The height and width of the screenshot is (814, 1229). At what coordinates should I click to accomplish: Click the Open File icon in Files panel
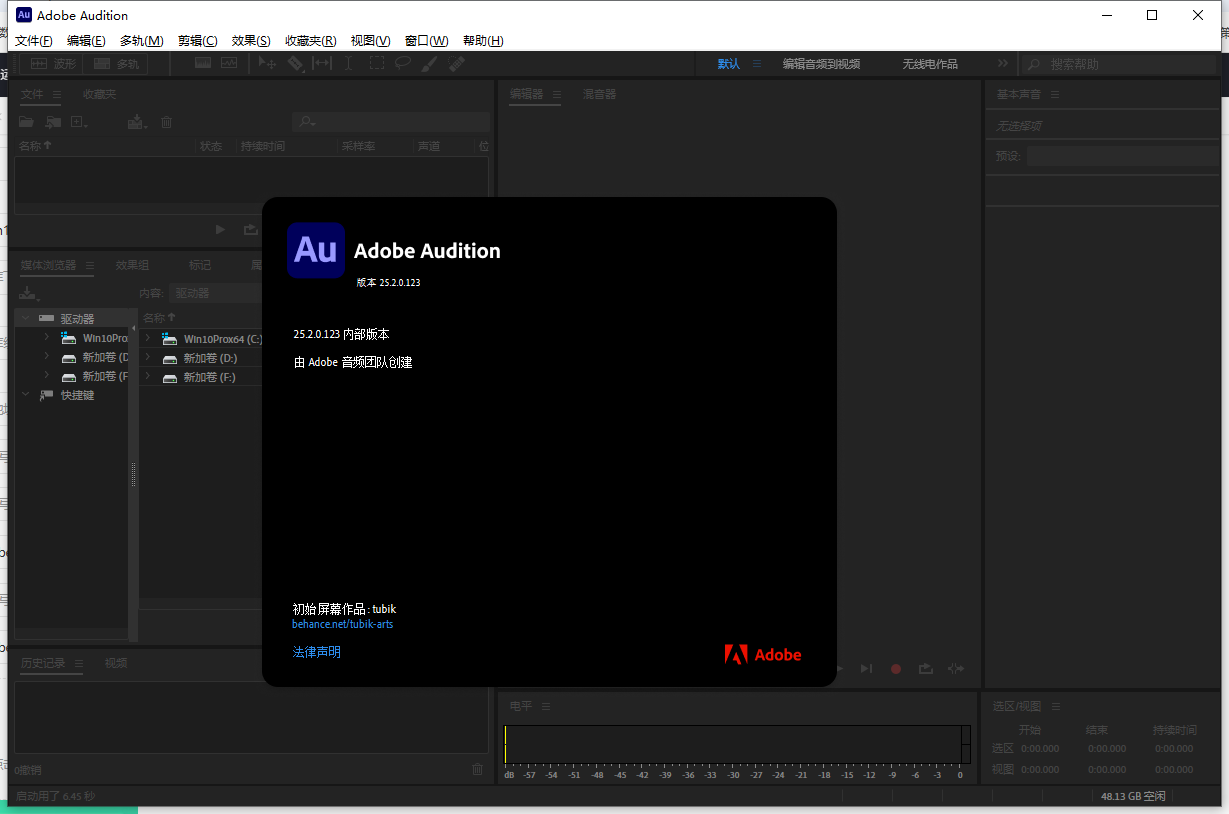[25, 121]
